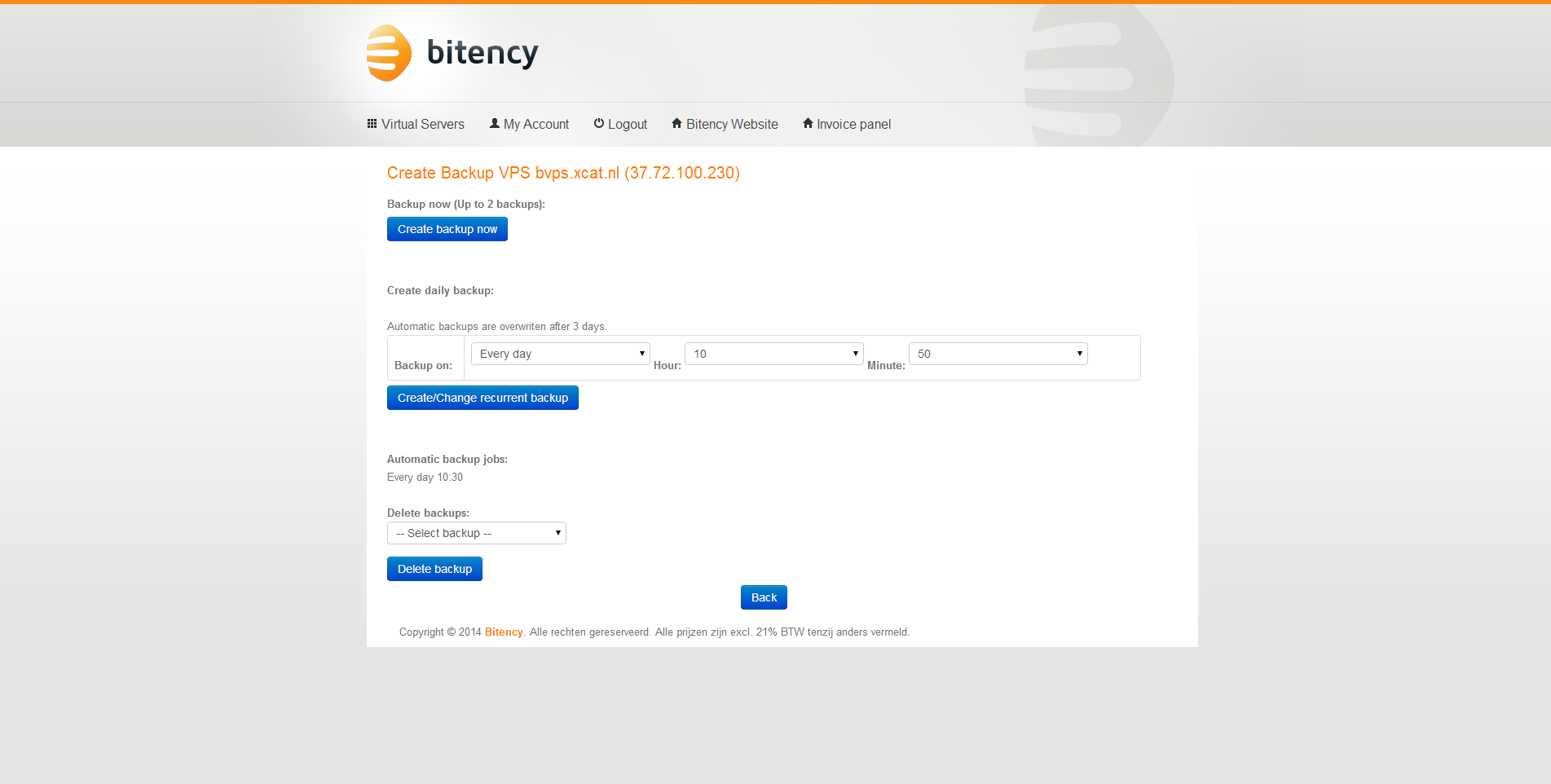
Task: Click the orange Bitency logo icon
Action: [389, 53]
